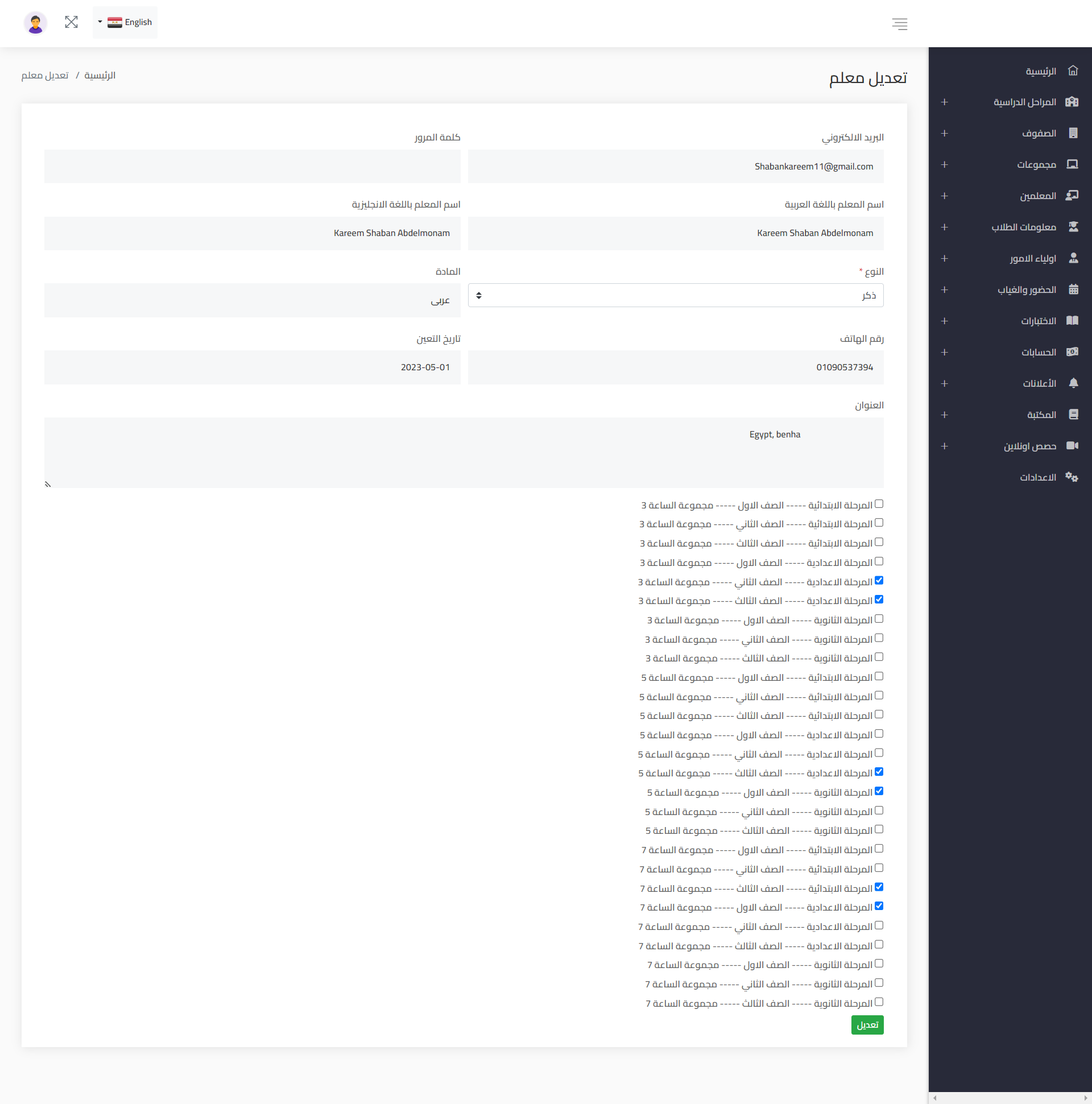The image size is (1092, 1104).
Task: Click the sidebar horizontal scrollbar
Action: pyautogui.click(x=1010, y=1098)
